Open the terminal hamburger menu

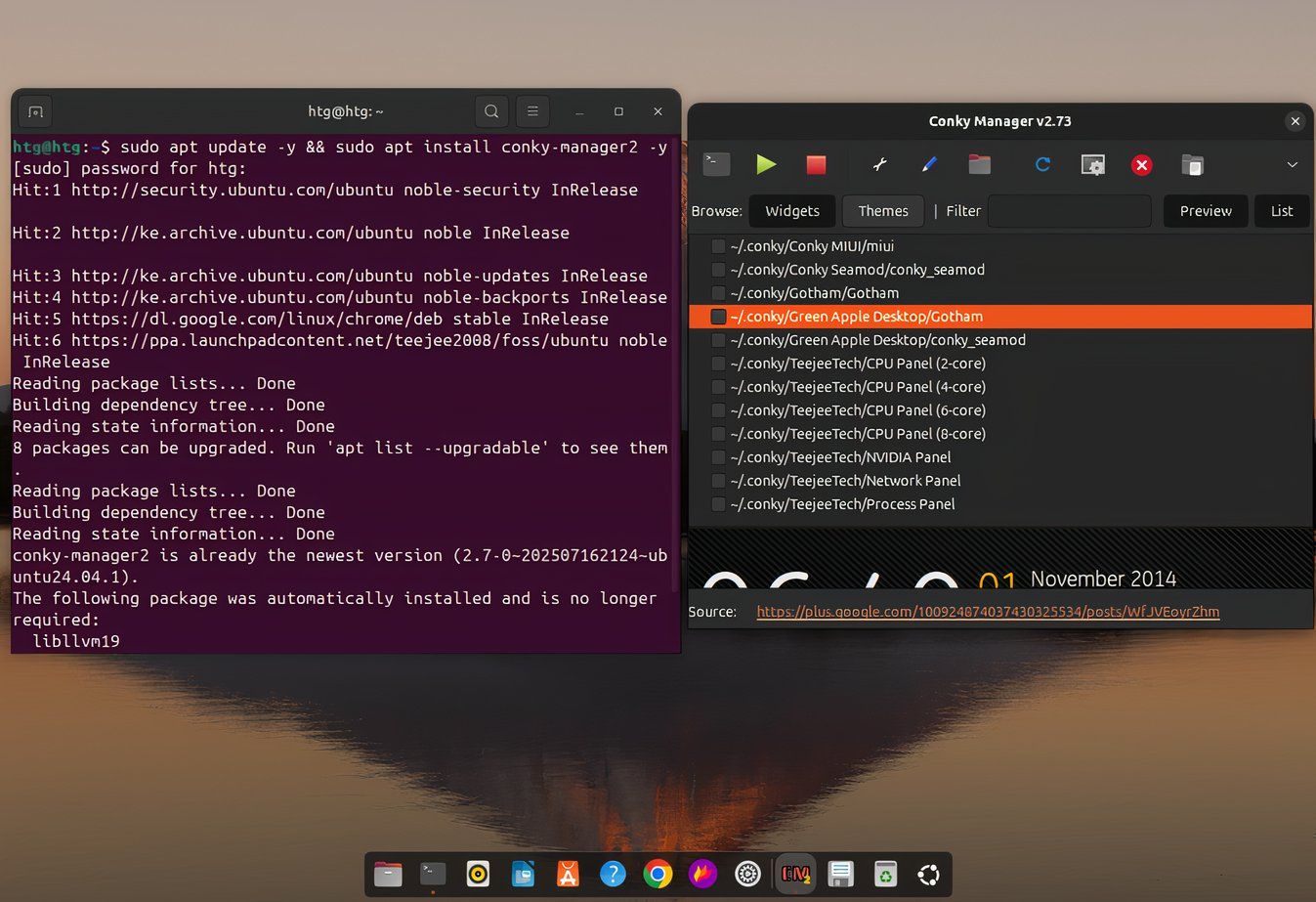(531, 111)
